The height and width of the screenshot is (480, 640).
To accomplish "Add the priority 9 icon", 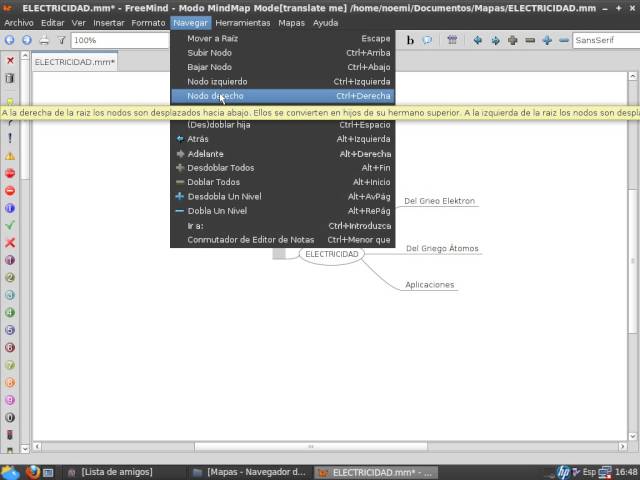I will click(10, 400).
